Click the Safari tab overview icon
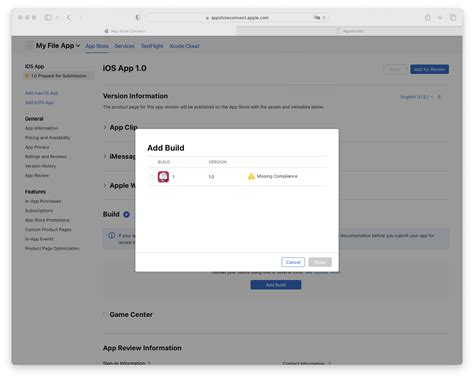Viewport: 474px width, 379px height. click(453, 17)
